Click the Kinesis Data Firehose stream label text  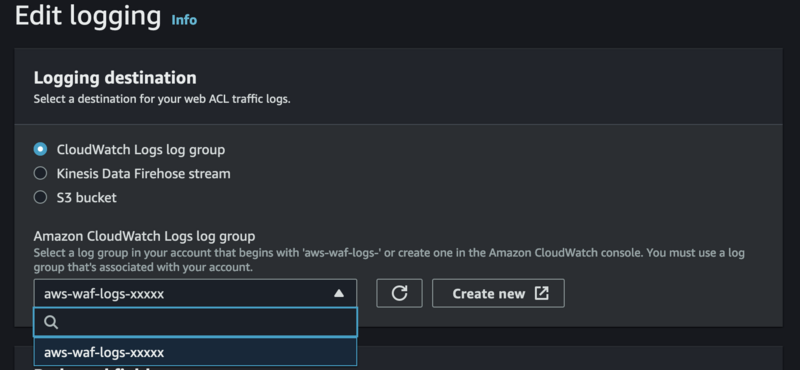tap(143, 174)
